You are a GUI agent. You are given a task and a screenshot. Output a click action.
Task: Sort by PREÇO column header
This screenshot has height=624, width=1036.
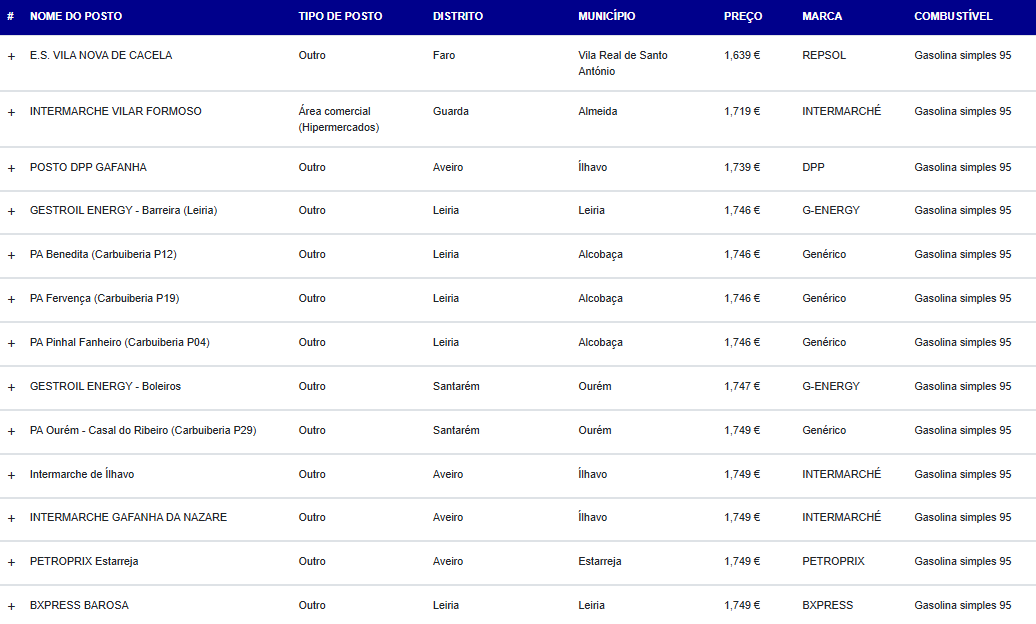[743, 17]
